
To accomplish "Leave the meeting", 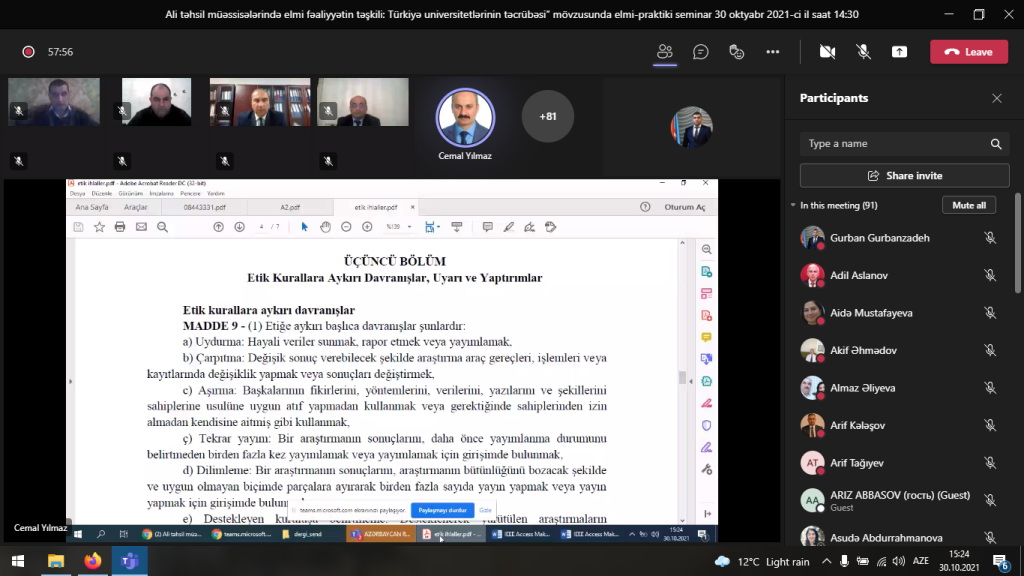I will [968, 52].
